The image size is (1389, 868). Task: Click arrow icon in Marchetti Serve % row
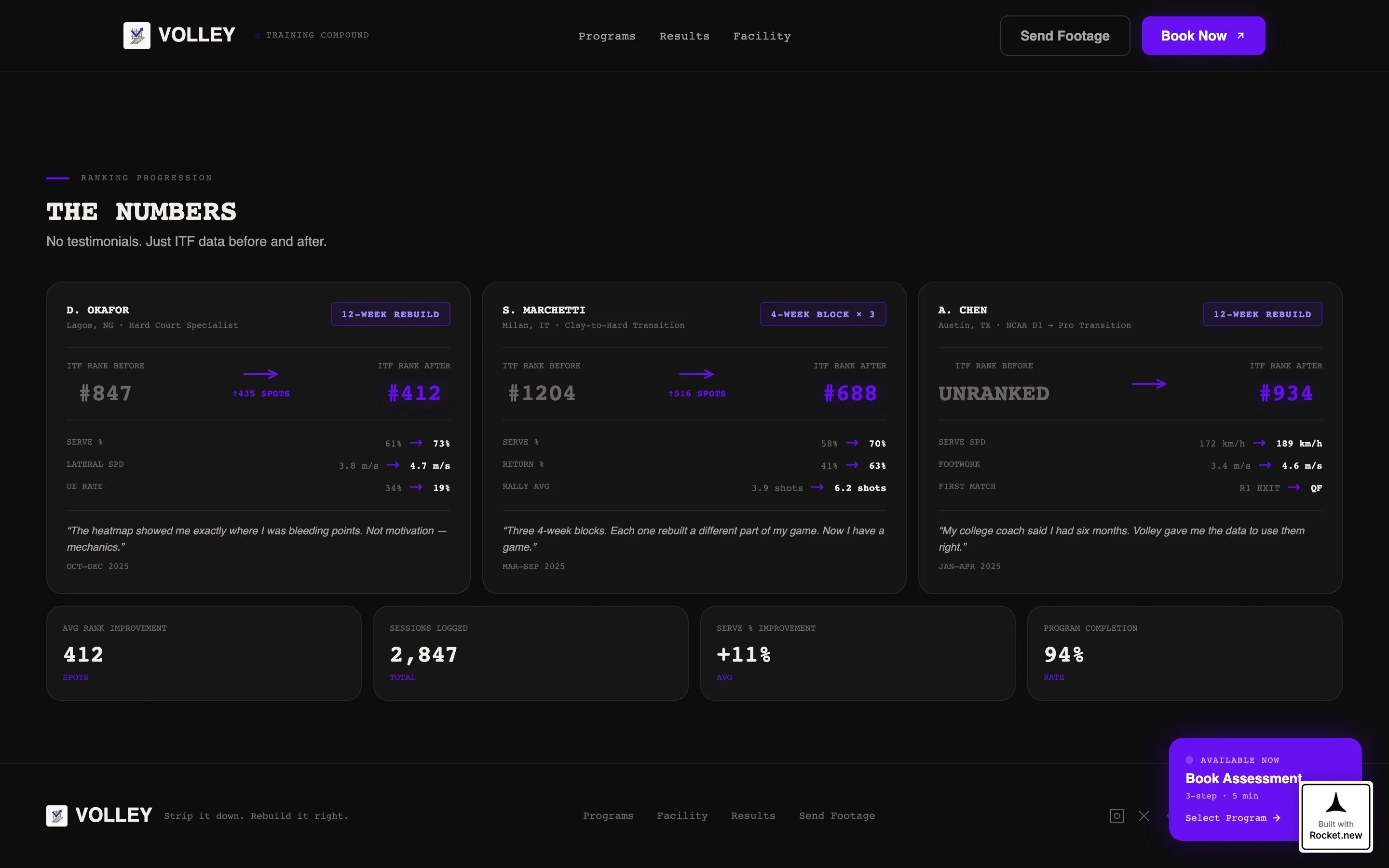(852, 443)
